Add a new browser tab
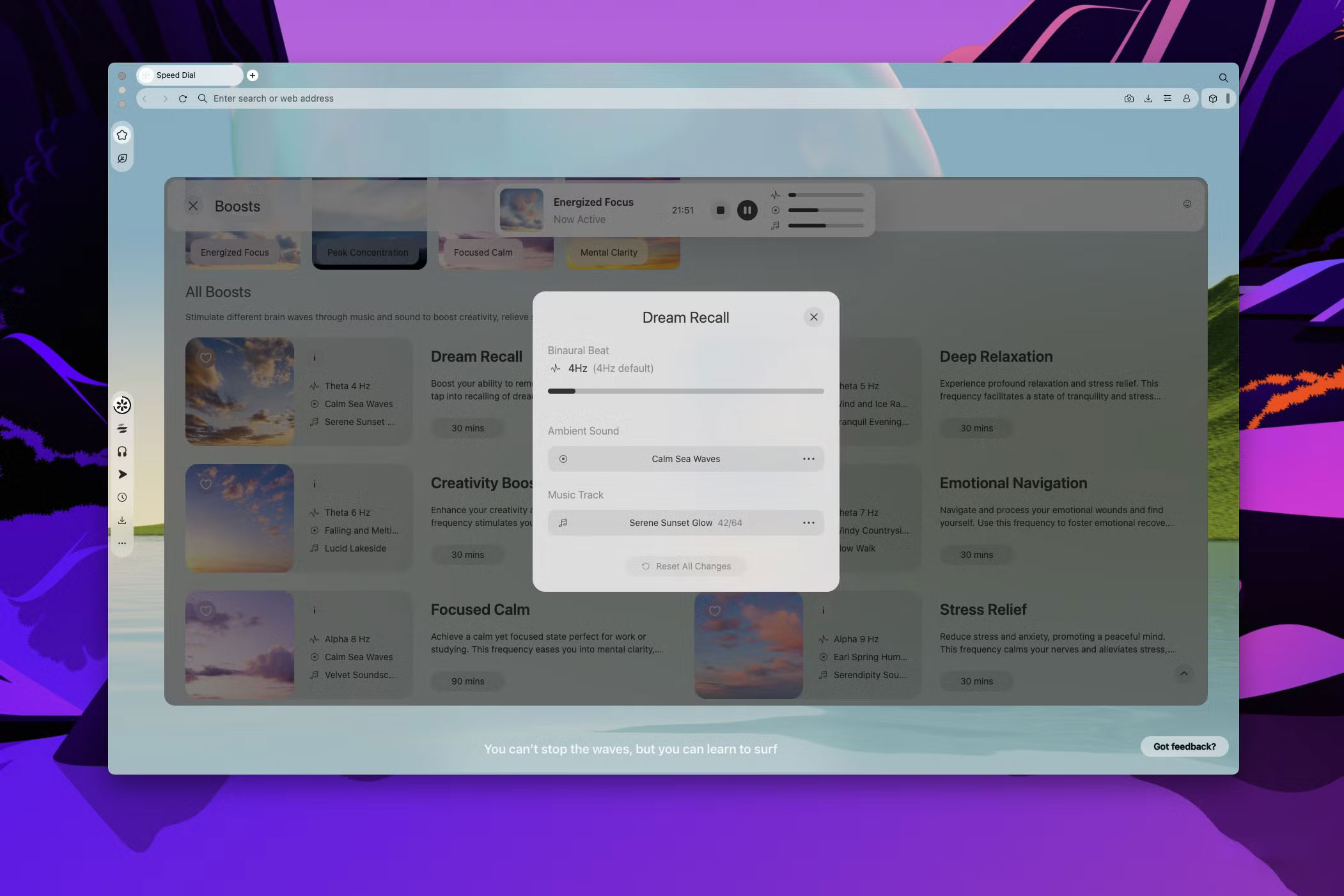This screenshot has width=1344, height=896. (253, 75)
